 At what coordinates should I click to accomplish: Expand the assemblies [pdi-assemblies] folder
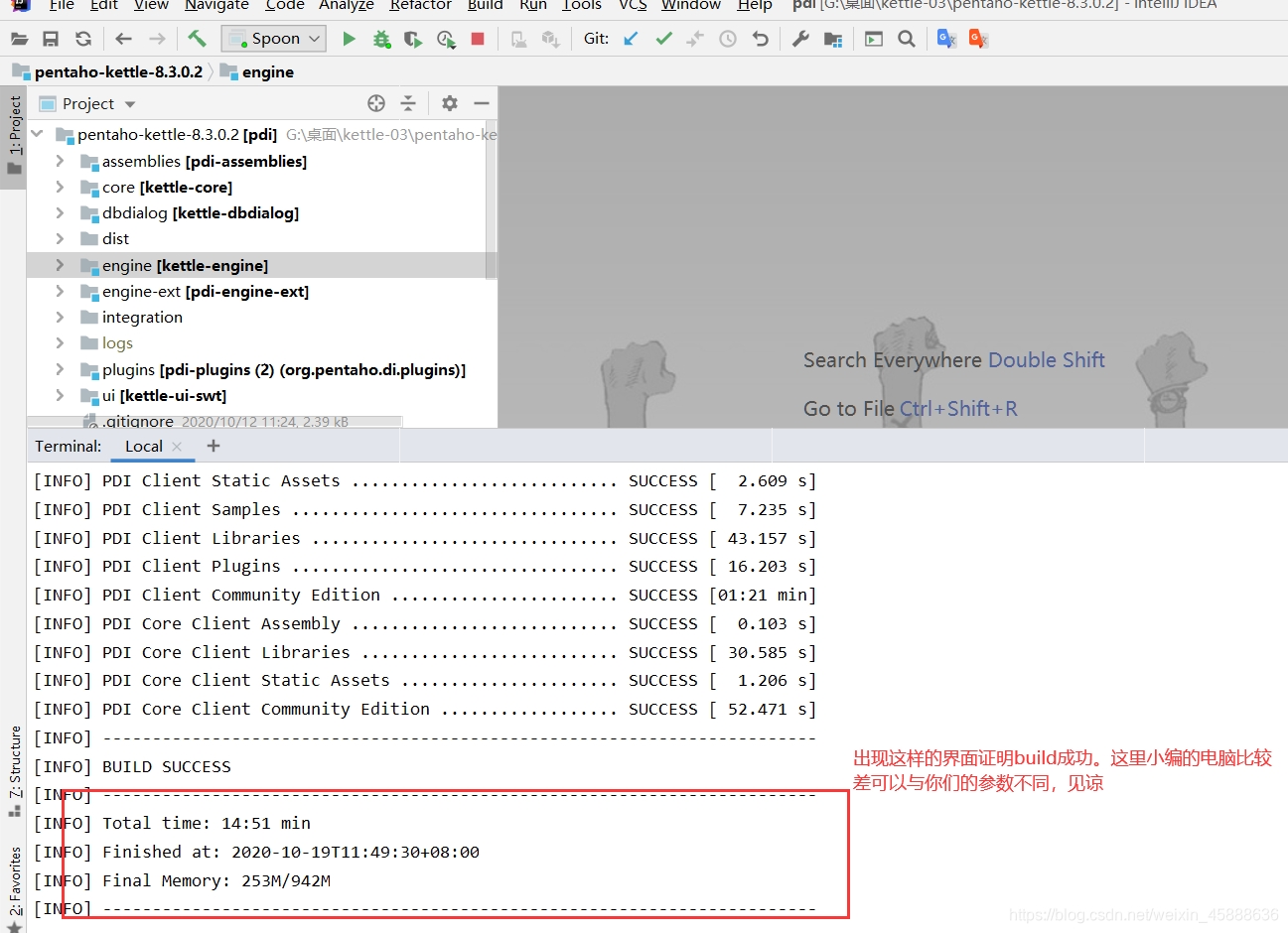[x=60, y=161]
